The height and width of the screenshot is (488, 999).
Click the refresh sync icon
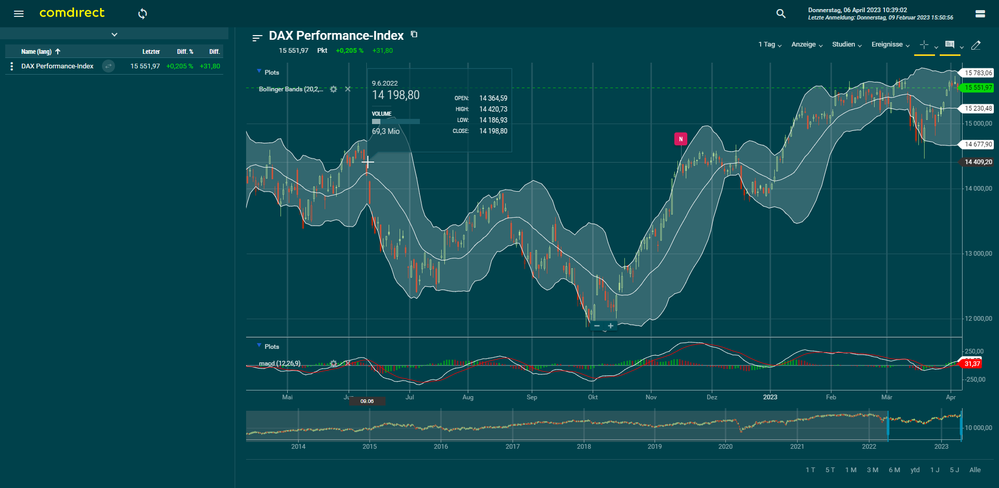coord(142,13)
